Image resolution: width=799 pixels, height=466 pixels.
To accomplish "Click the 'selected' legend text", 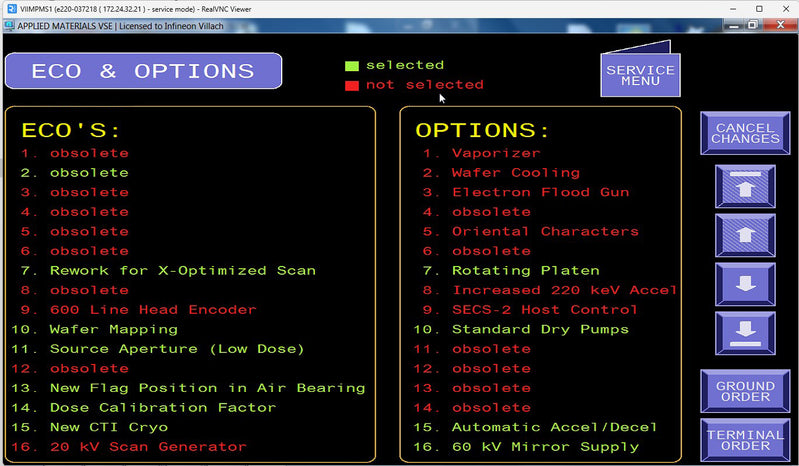I will (405, 65).
